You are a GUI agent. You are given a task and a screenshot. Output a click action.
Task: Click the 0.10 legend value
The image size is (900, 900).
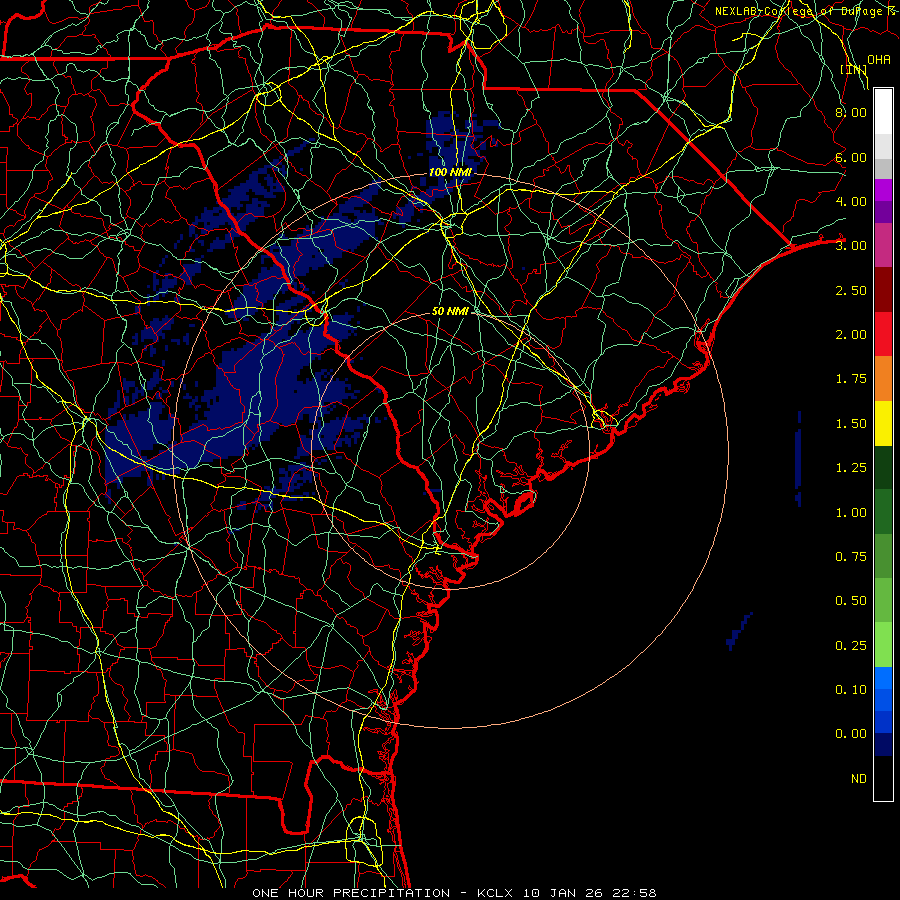click(851, 690)
